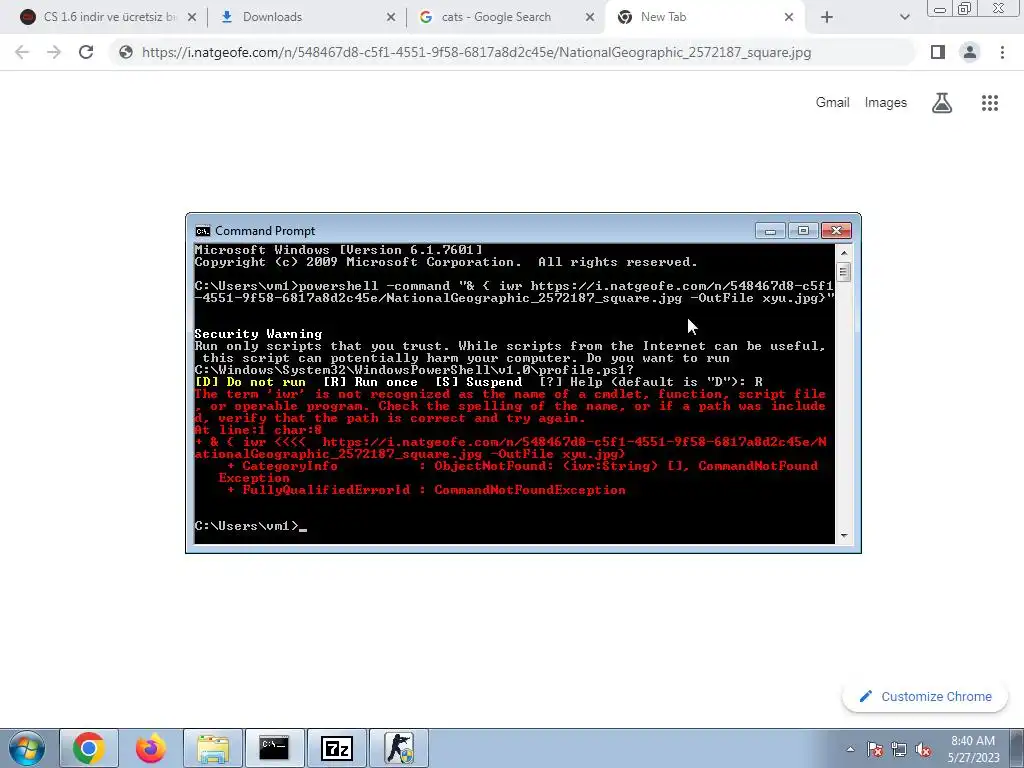The height and width of the screenshot is (768, 1024).
Task: Show hidden tray icons arrow
Action: (850, 750)
